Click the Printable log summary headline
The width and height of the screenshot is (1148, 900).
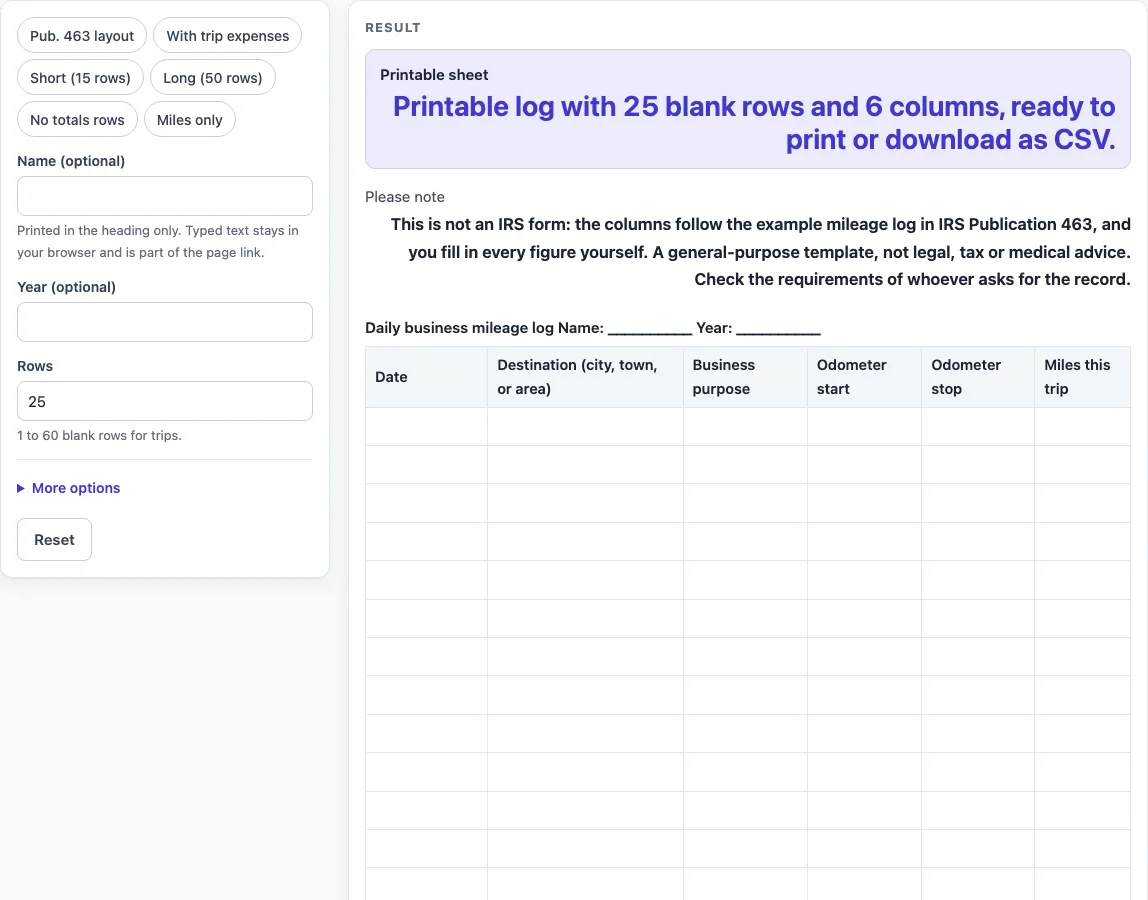click(x=754, y=123)
